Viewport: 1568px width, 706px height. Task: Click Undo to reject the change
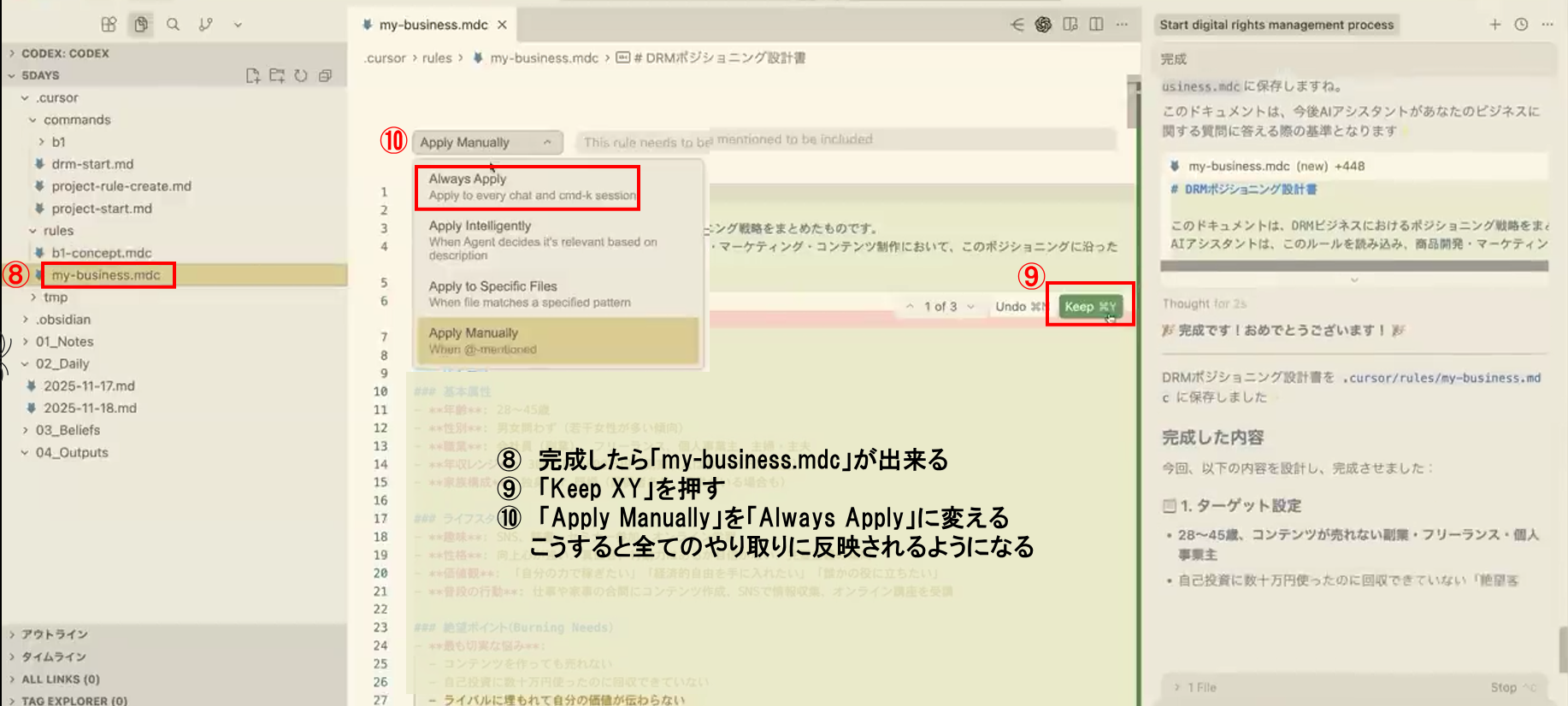(1011, 306)
